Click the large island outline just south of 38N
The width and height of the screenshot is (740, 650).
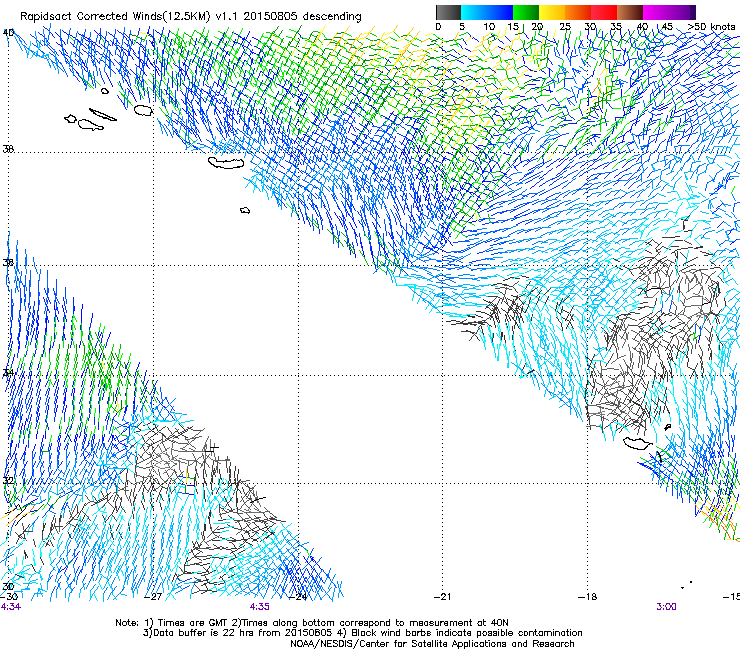pos(226,162)
